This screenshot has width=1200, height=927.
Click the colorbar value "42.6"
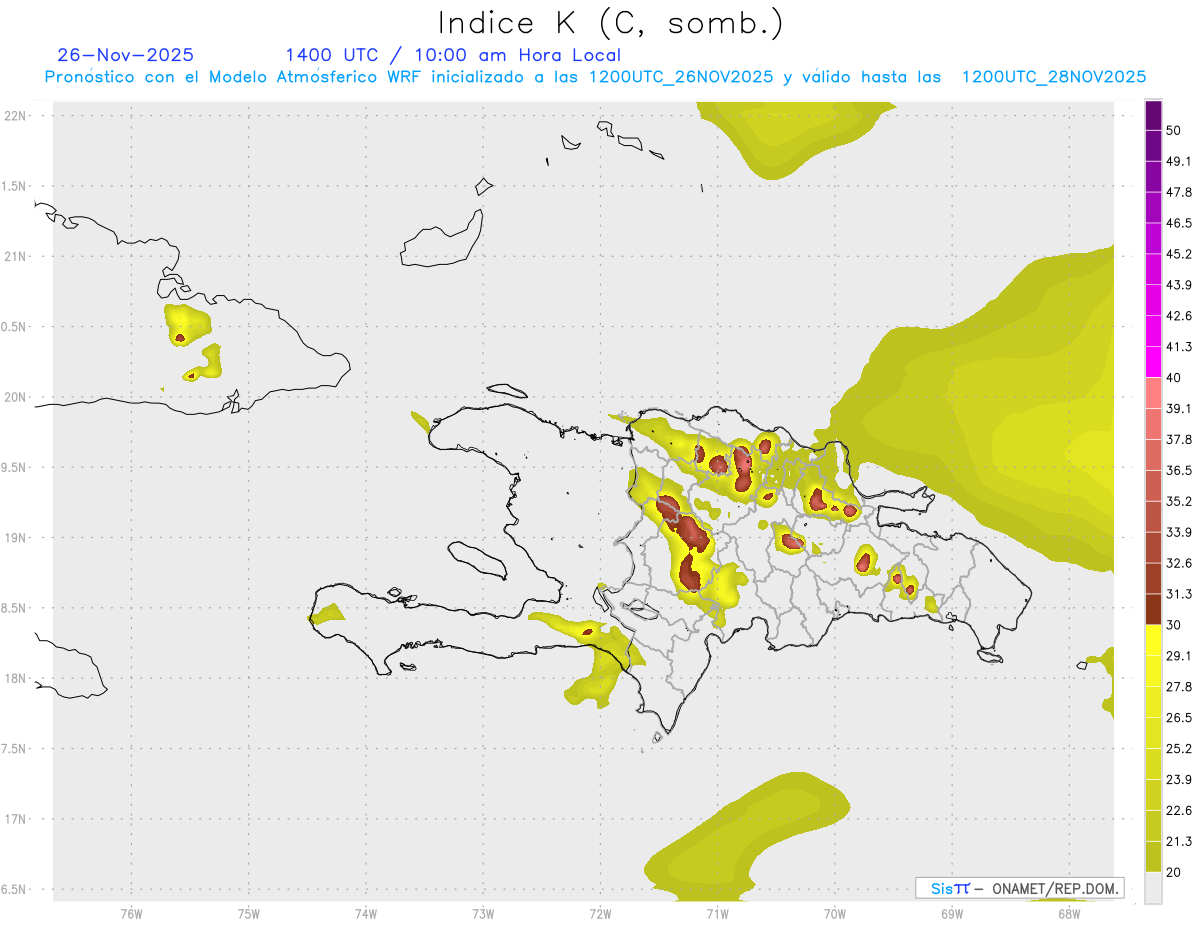click(x=1179, y=316)
